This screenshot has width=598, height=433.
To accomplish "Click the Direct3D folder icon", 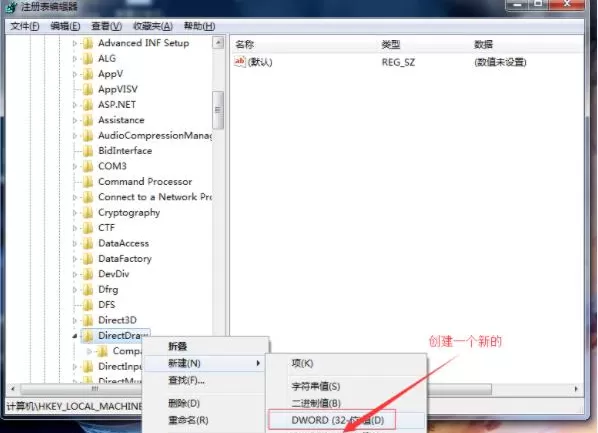I will click(88, 320).
